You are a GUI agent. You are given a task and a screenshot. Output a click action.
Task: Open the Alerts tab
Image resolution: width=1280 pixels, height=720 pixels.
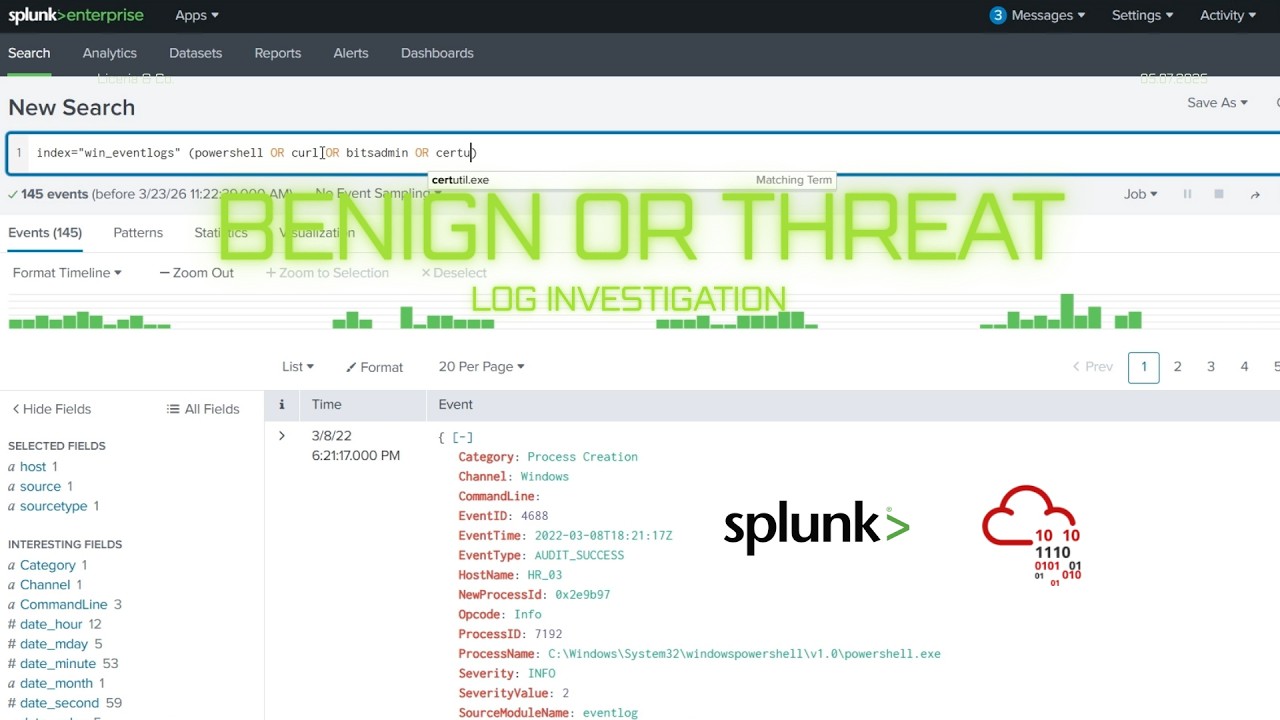(351, 53)
